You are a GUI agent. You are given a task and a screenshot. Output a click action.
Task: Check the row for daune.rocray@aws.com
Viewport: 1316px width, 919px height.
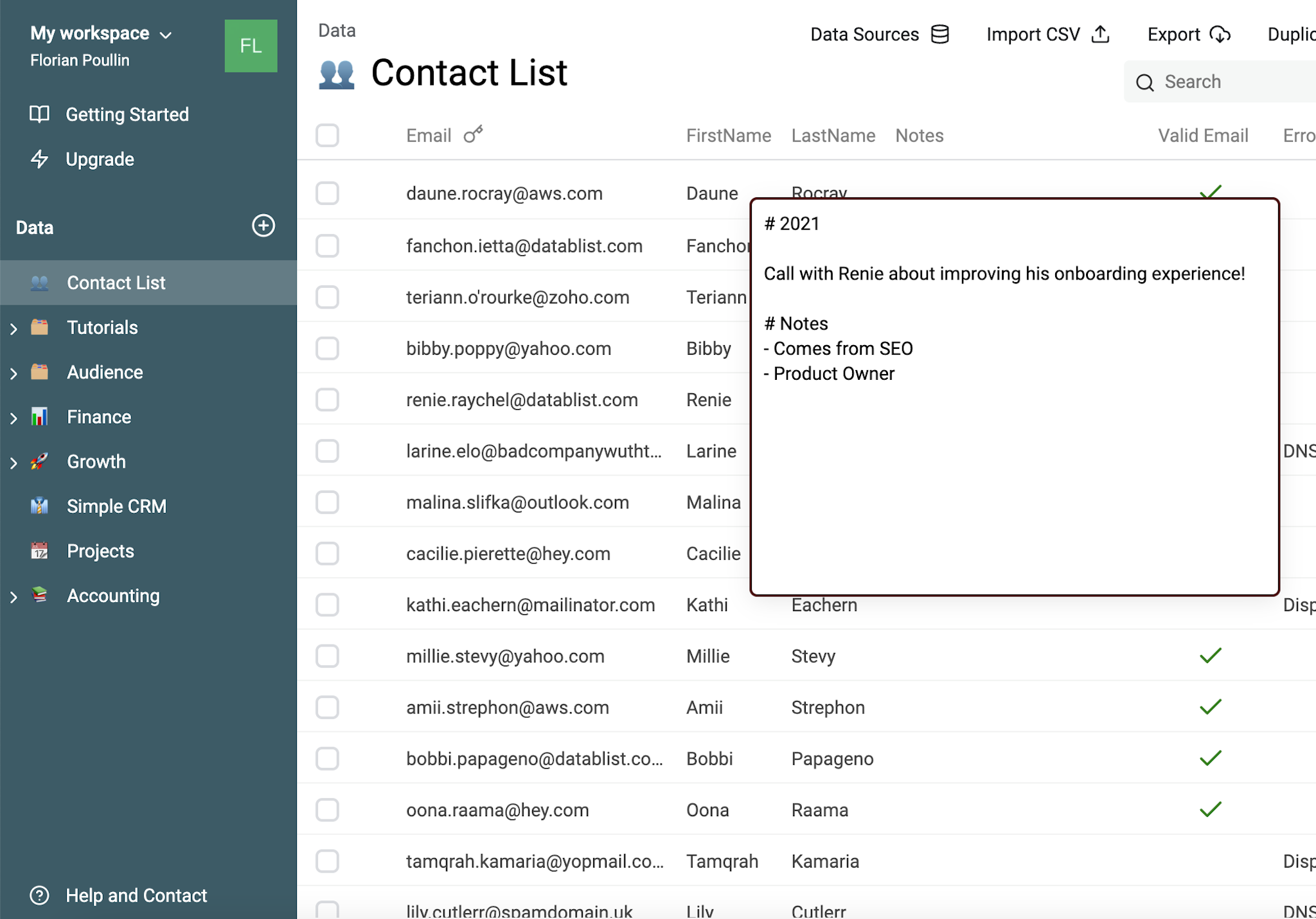coord(327,193)
